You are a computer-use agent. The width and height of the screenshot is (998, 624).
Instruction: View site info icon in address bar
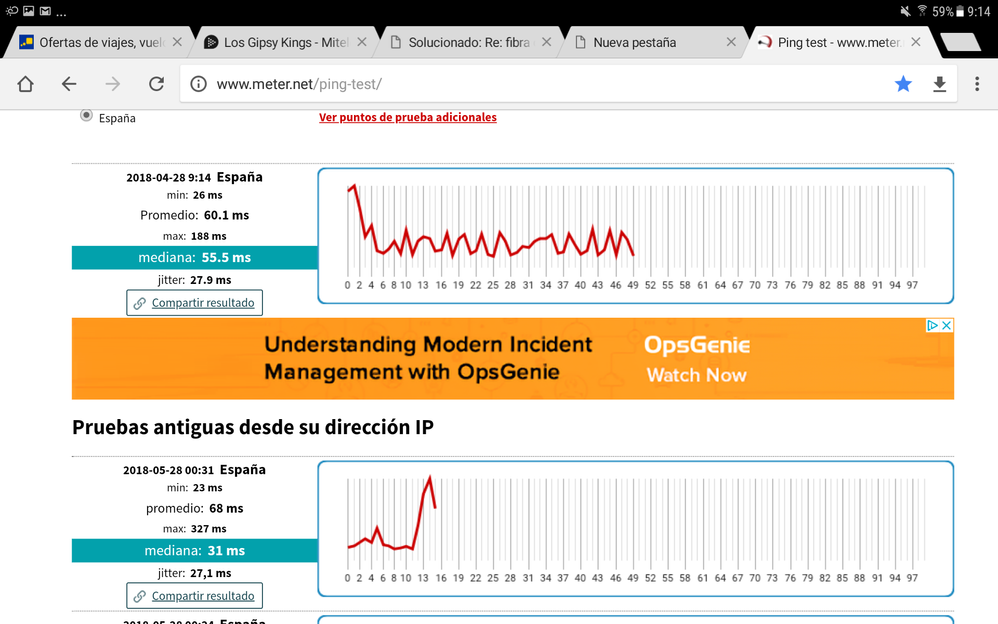point(198,84)
